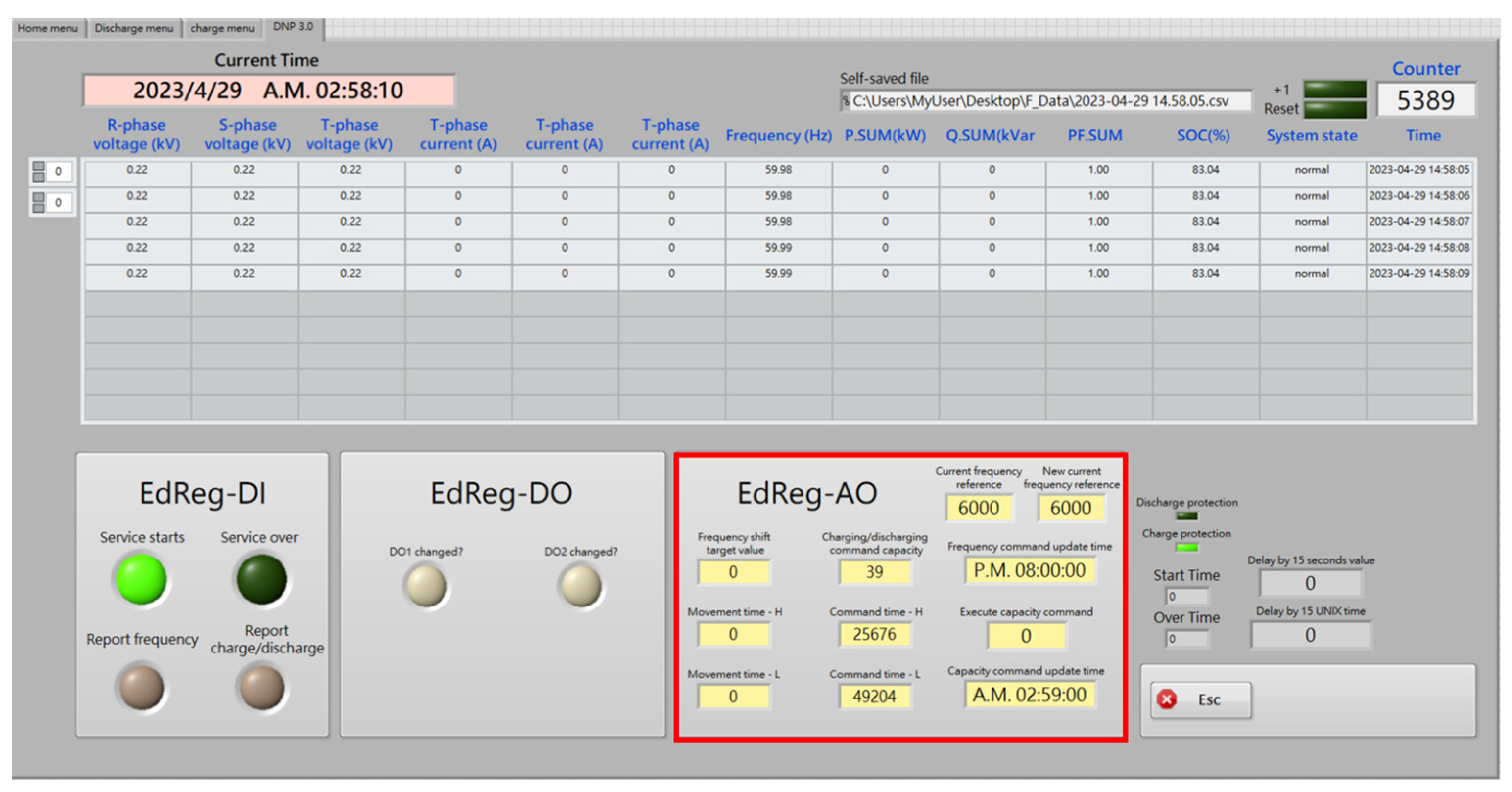Viewport: 1512px width, 792px height.
Task: Click the Service over dark LED indicator
Action: (262, 579)
